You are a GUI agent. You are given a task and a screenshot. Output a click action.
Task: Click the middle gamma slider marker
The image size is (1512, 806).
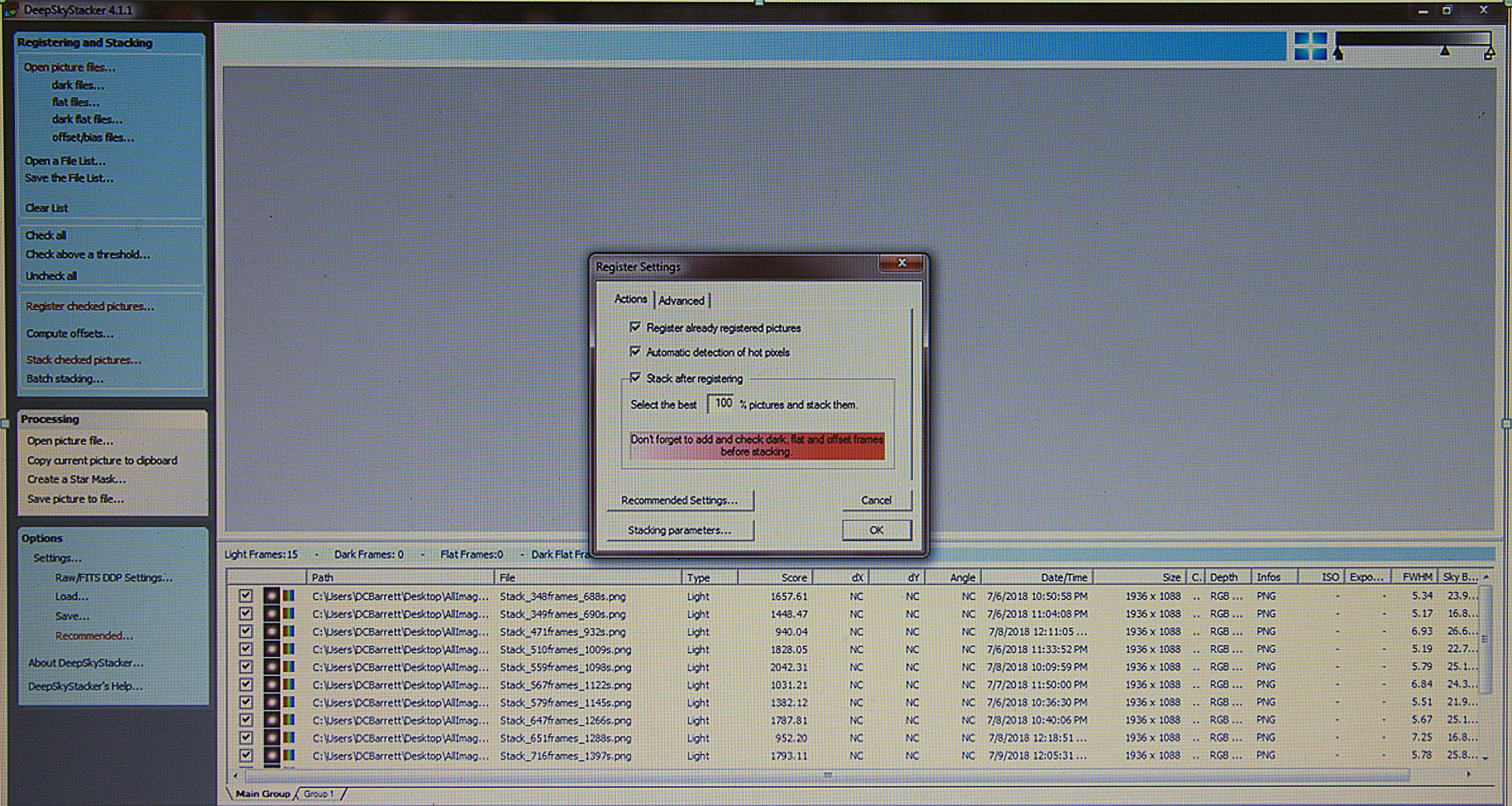pos(1445,51)
